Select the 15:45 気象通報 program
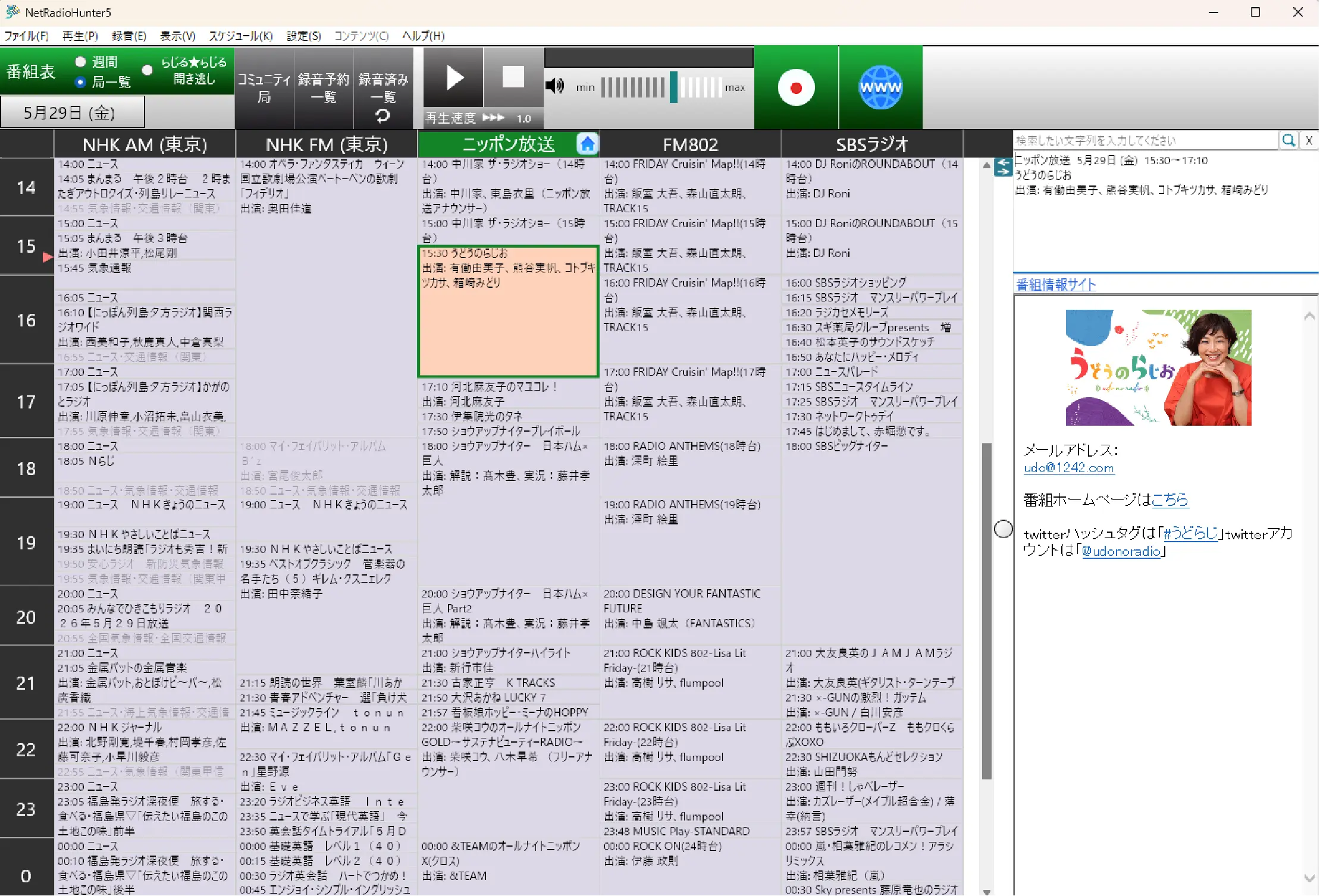This screenshot has height=896, width=1320. pos(145,275)
